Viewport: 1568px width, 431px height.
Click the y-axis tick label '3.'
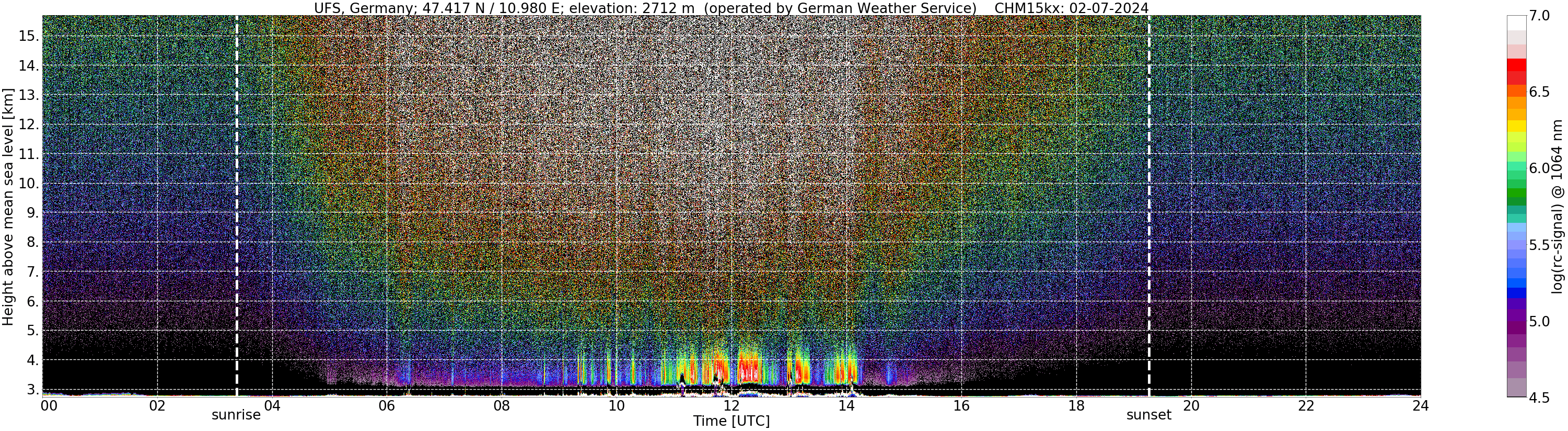click(33, 390)
